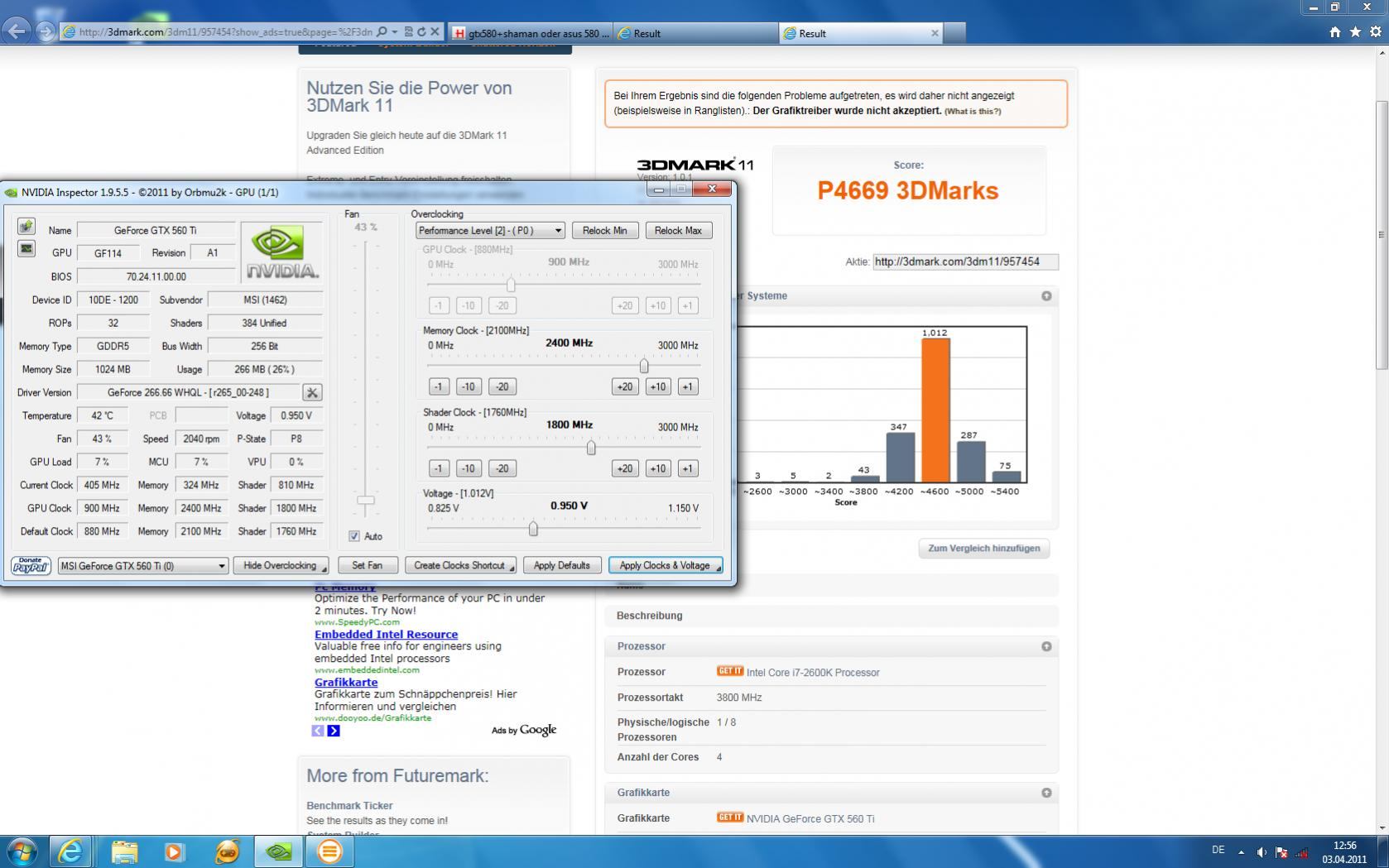Image resolution: width=1389 pixels, height=868 pixels.
Task: Open the sensor monitoring icon beside GPU
Action: 26,248
